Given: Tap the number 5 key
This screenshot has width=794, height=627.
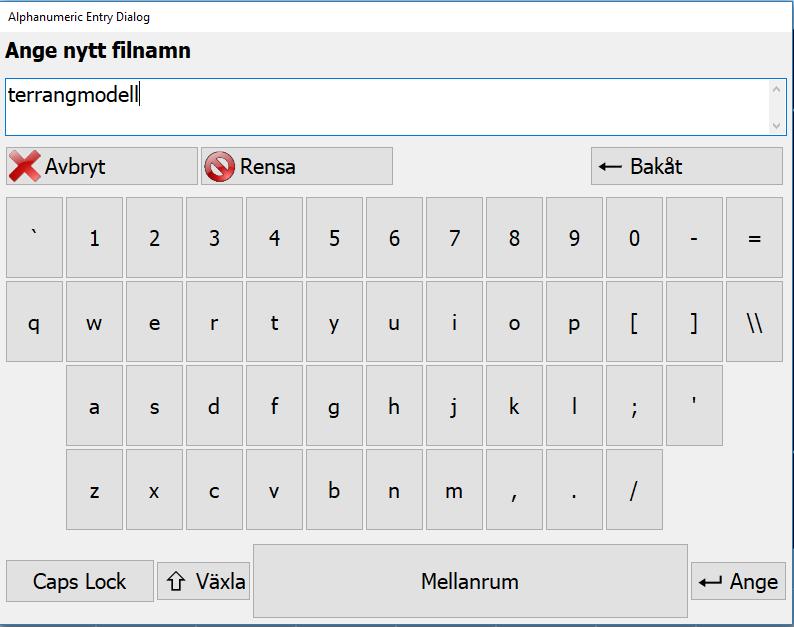Looking at the screenshot, I should pos(334,238).
